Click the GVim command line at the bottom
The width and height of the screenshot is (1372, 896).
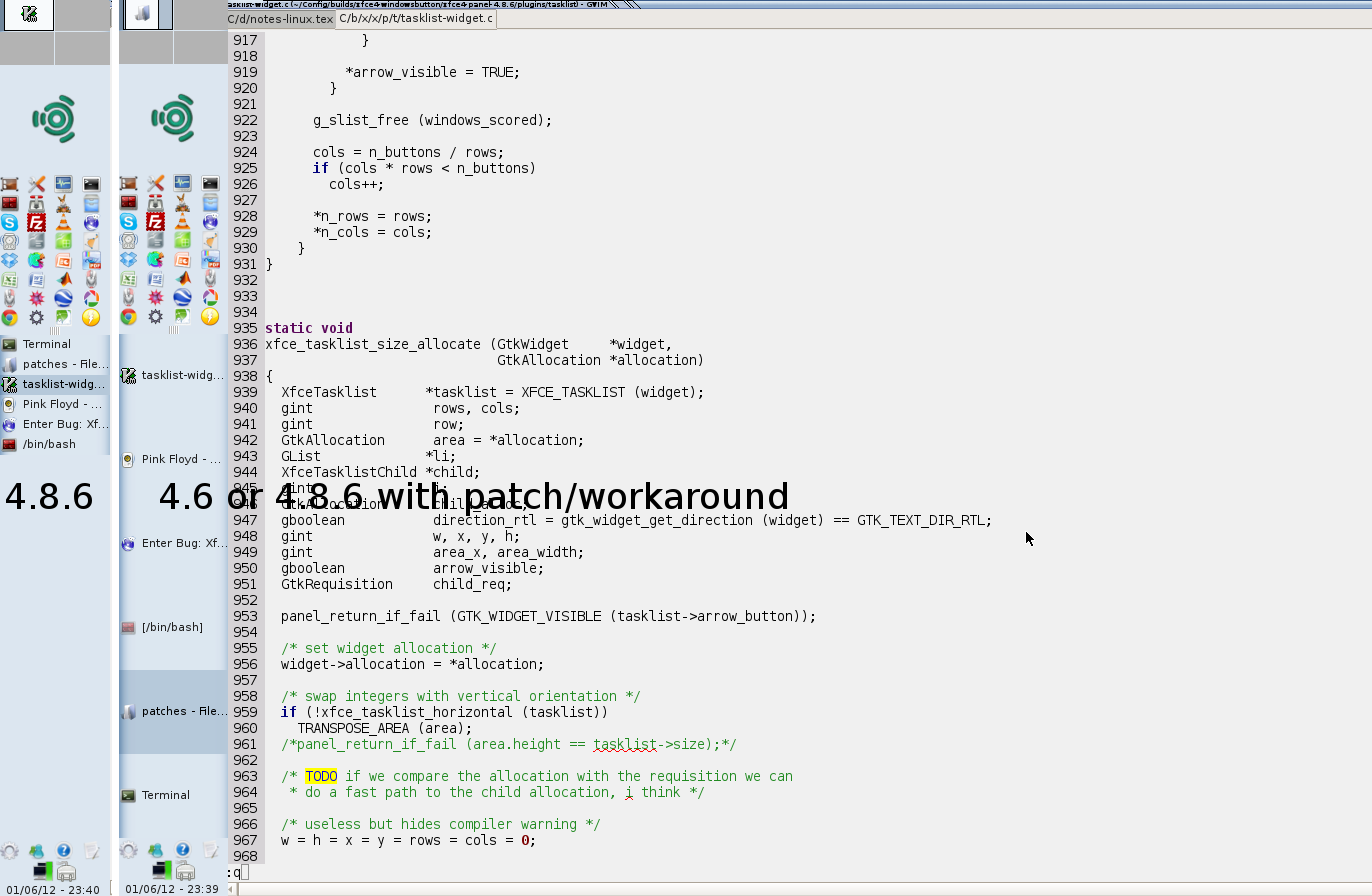point(700,872)
